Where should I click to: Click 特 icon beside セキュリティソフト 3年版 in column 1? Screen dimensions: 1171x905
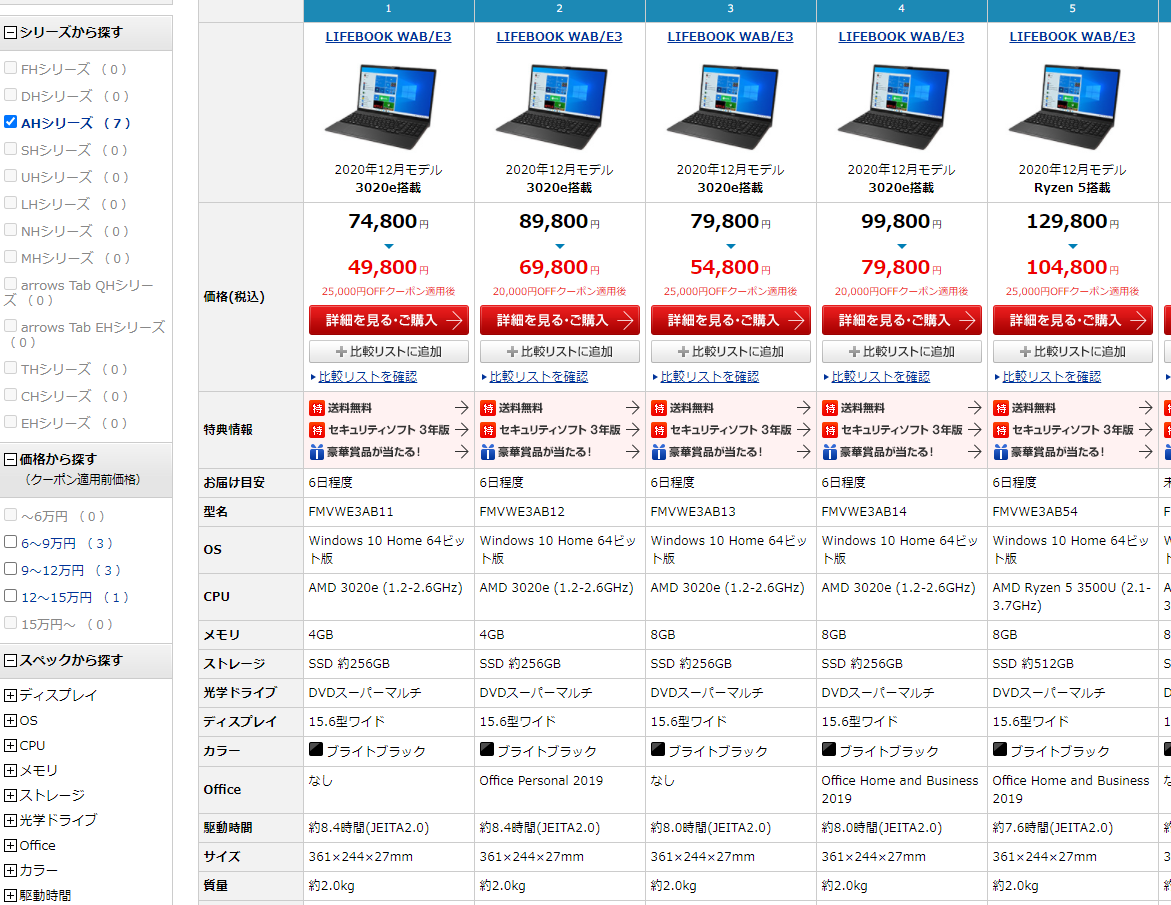point(317,429)
